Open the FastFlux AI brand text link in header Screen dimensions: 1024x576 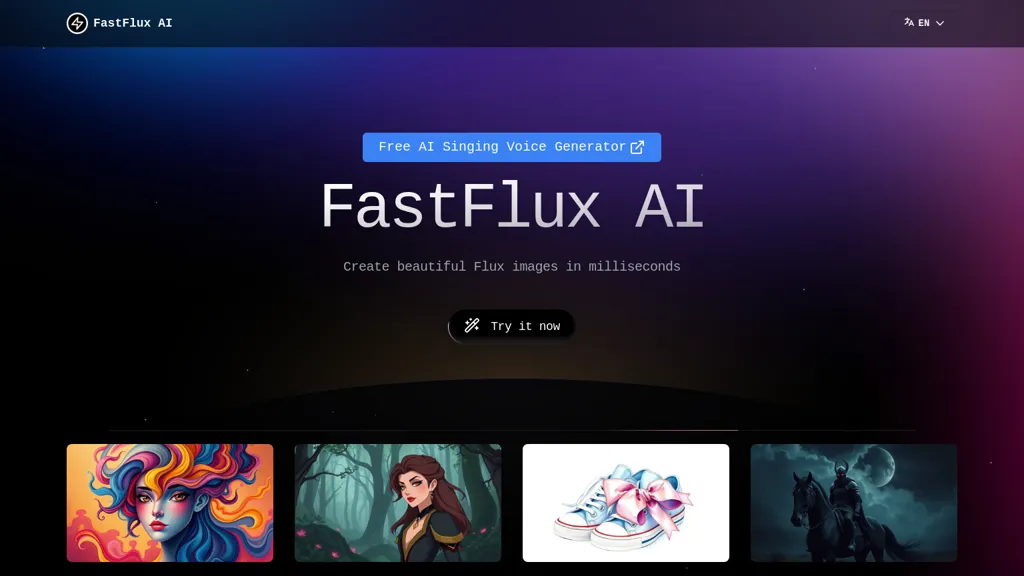point(133,23)
